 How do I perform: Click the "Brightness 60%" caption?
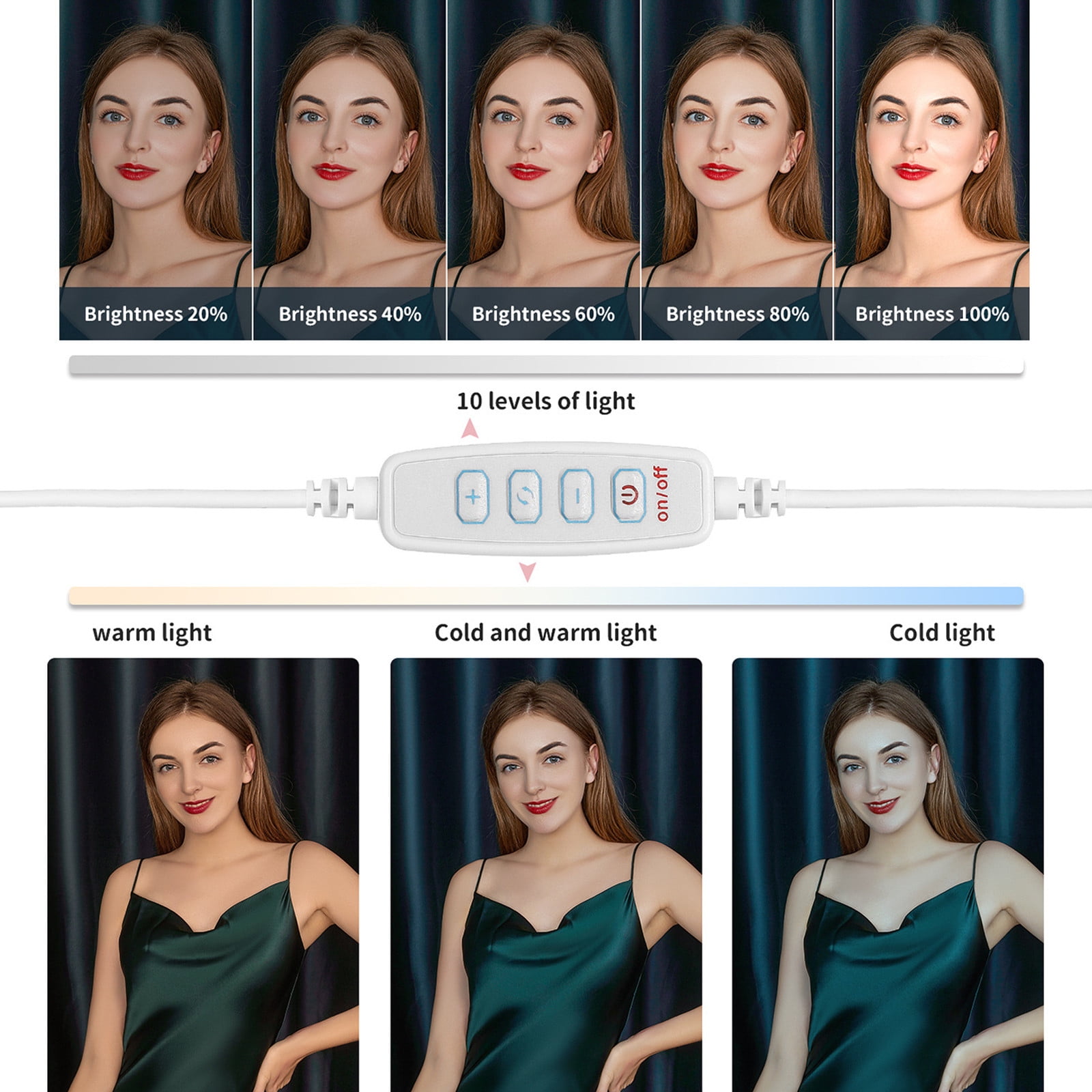click(543, 314)
